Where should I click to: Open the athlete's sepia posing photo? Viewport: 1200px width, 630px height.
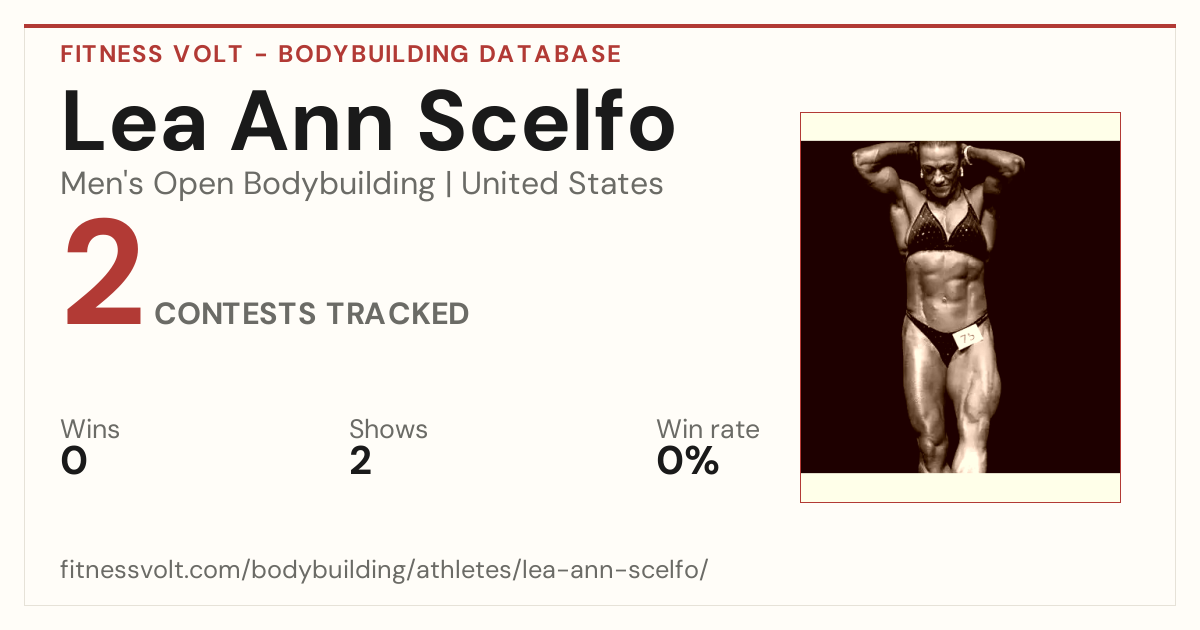960,307
